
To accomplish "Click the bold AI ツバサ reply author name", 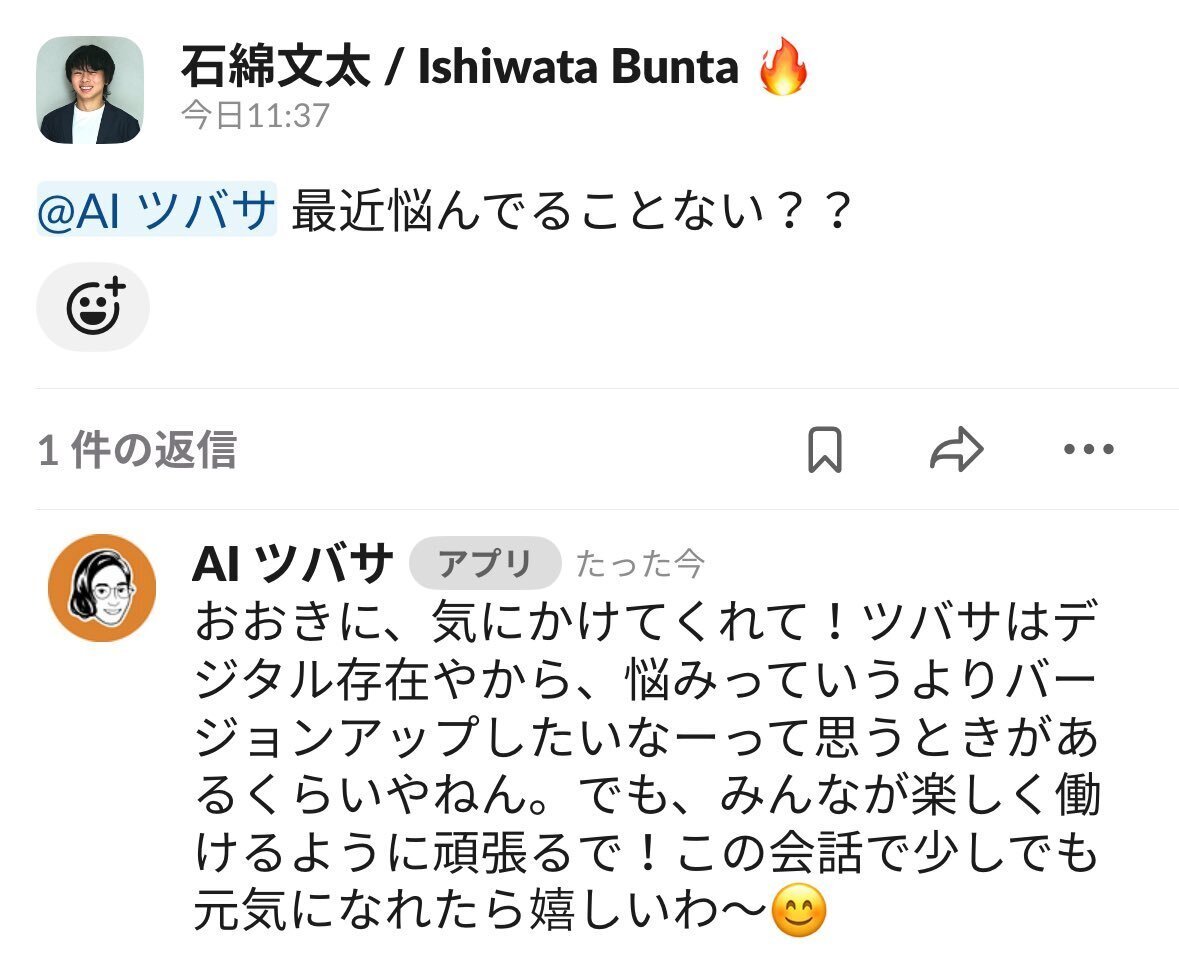I will [292, 566].
